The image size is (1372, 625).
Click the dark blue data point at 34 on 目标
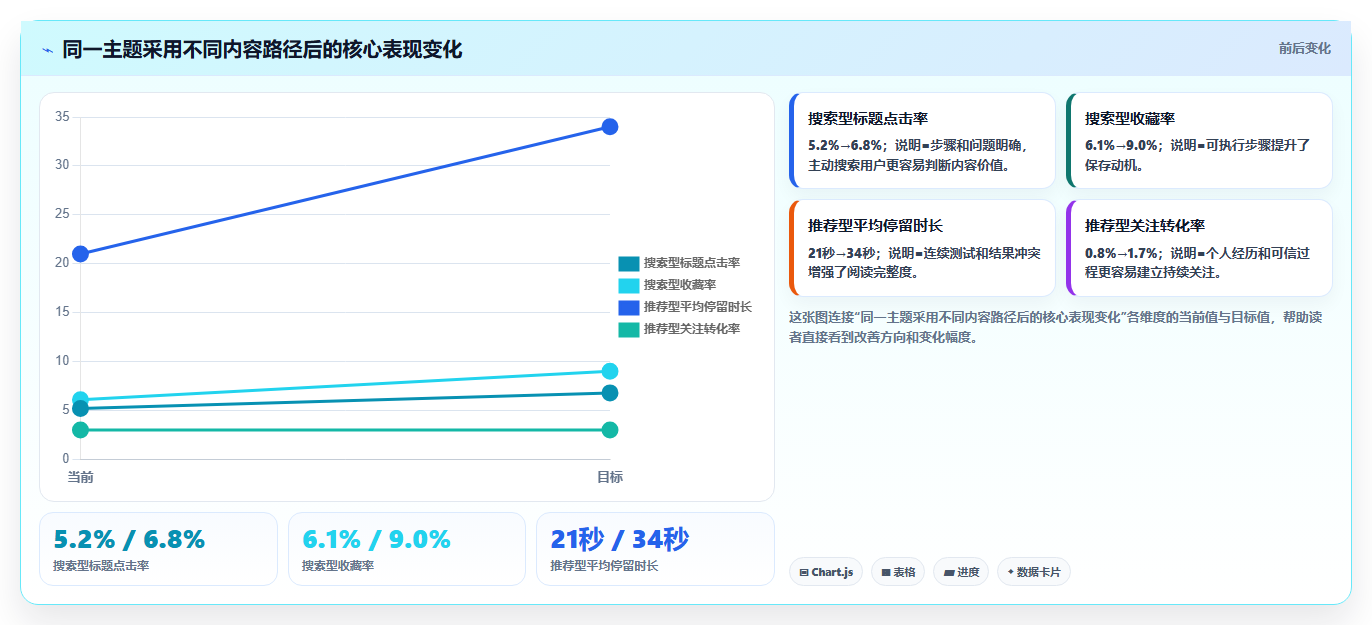610,126
